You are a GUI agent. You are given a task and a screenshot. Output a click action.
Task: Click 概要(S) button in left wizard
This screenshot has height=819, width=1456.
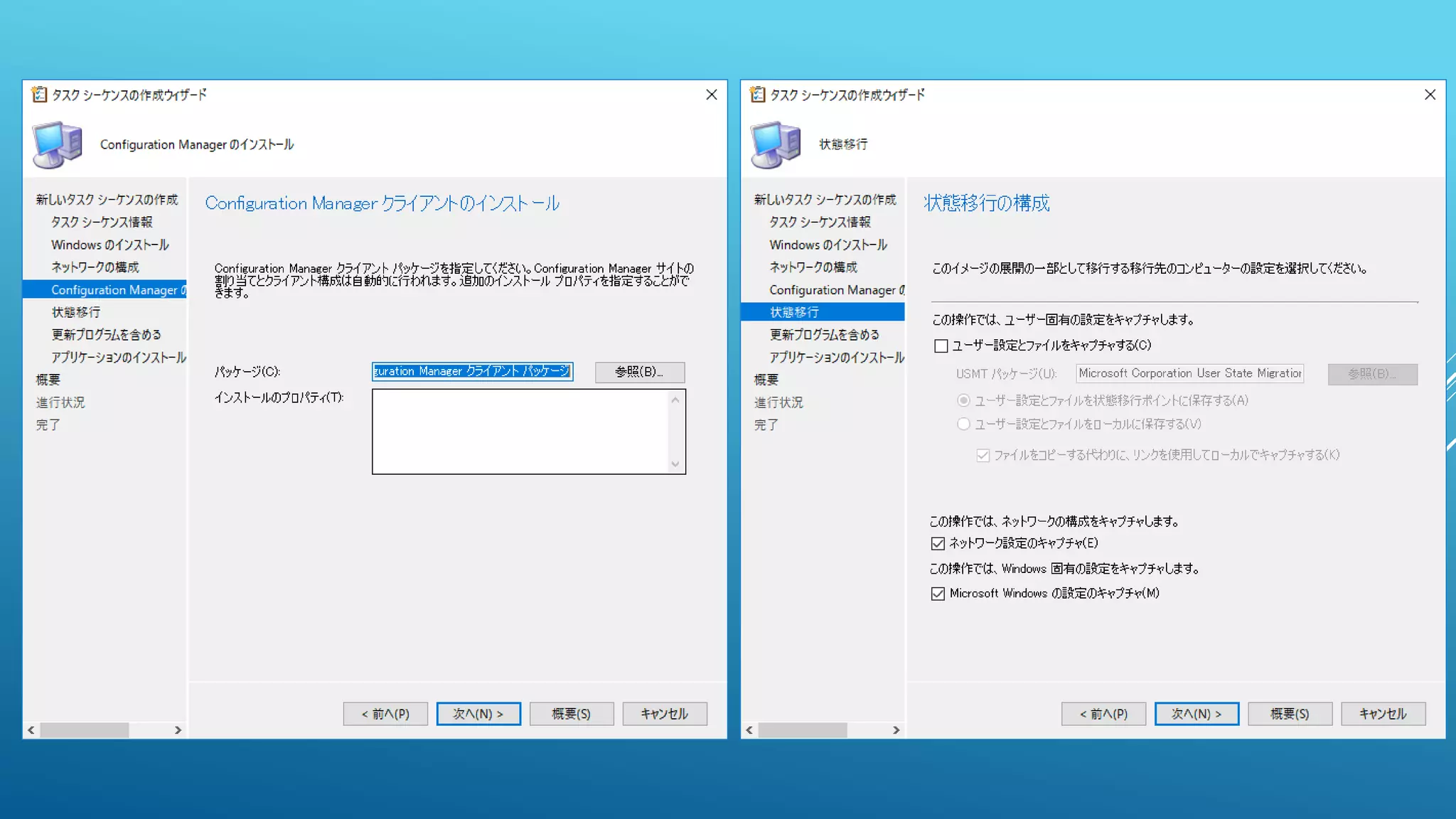pyautogui.click(x=571, y=714)
